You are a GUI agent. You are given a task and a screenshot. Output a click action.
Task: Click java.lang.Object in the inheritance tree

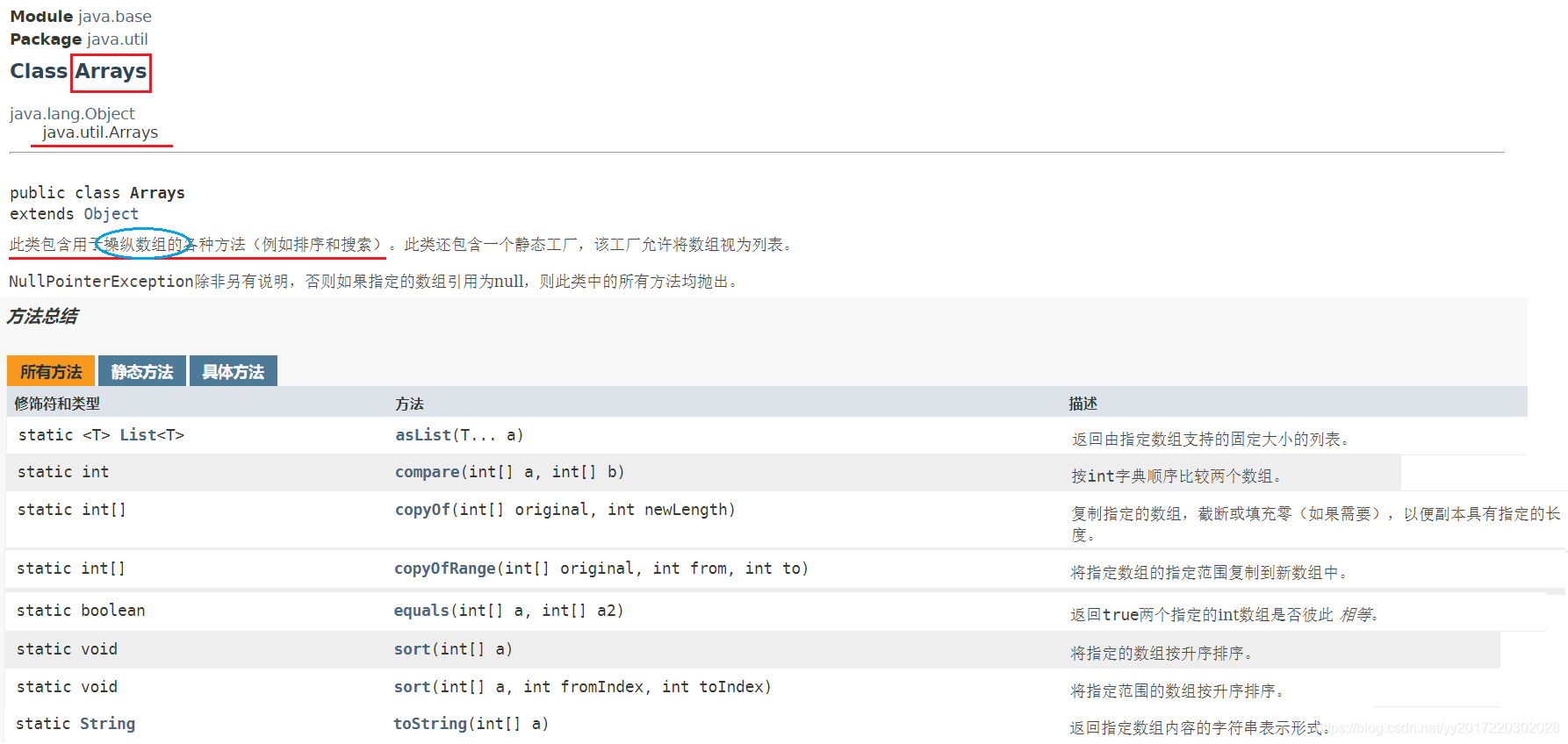tap(72, 114)
